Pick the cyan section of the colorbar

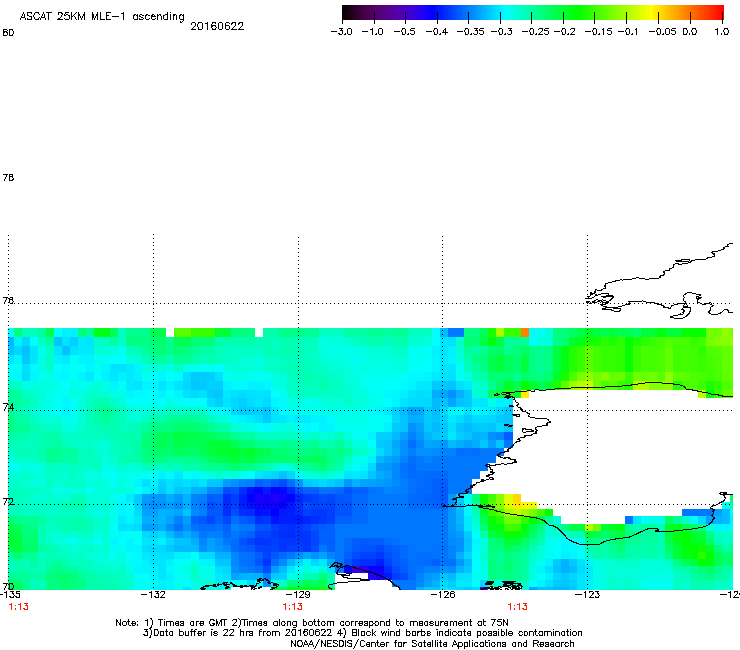507,12
